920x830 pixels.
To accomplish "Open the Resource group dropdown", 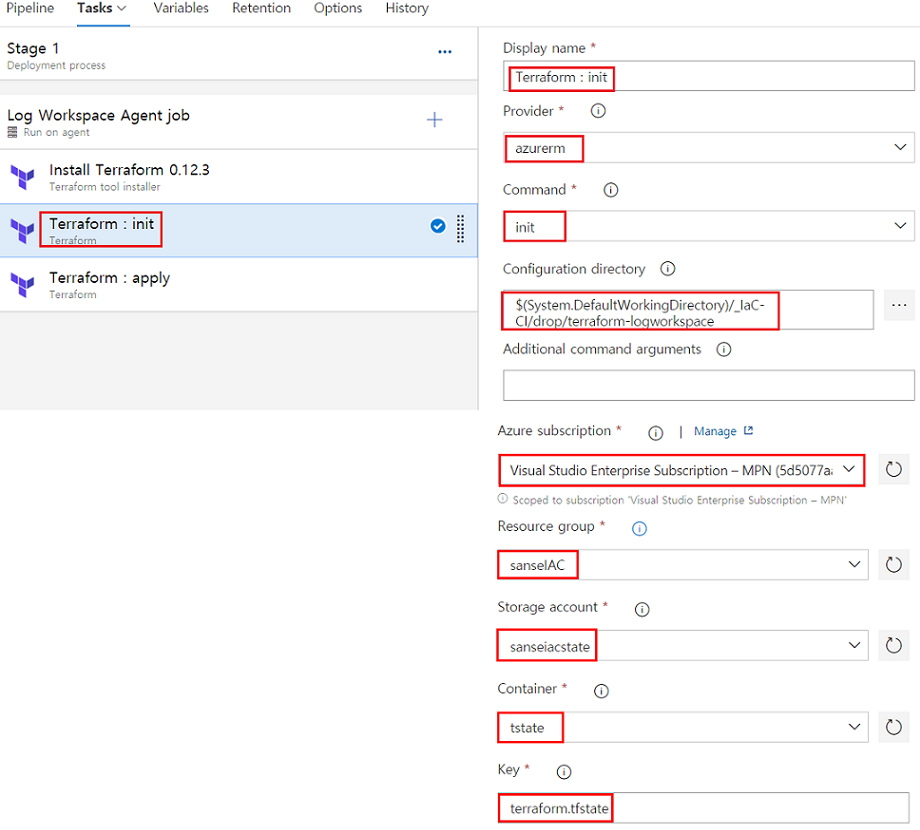I will [x=683, y=565].
